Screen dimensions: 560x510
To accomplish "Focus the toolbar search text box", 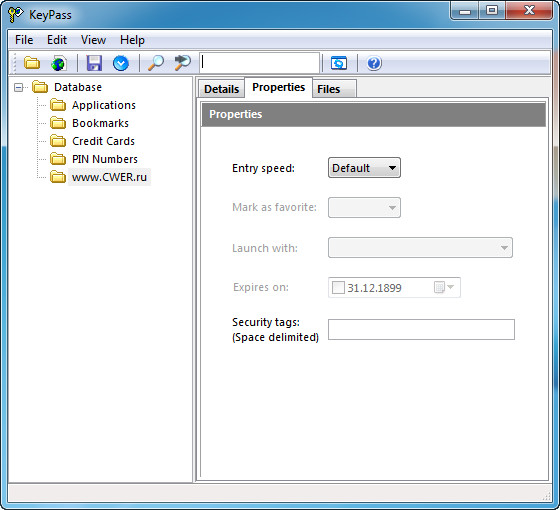I will click(x=259, y=63).
